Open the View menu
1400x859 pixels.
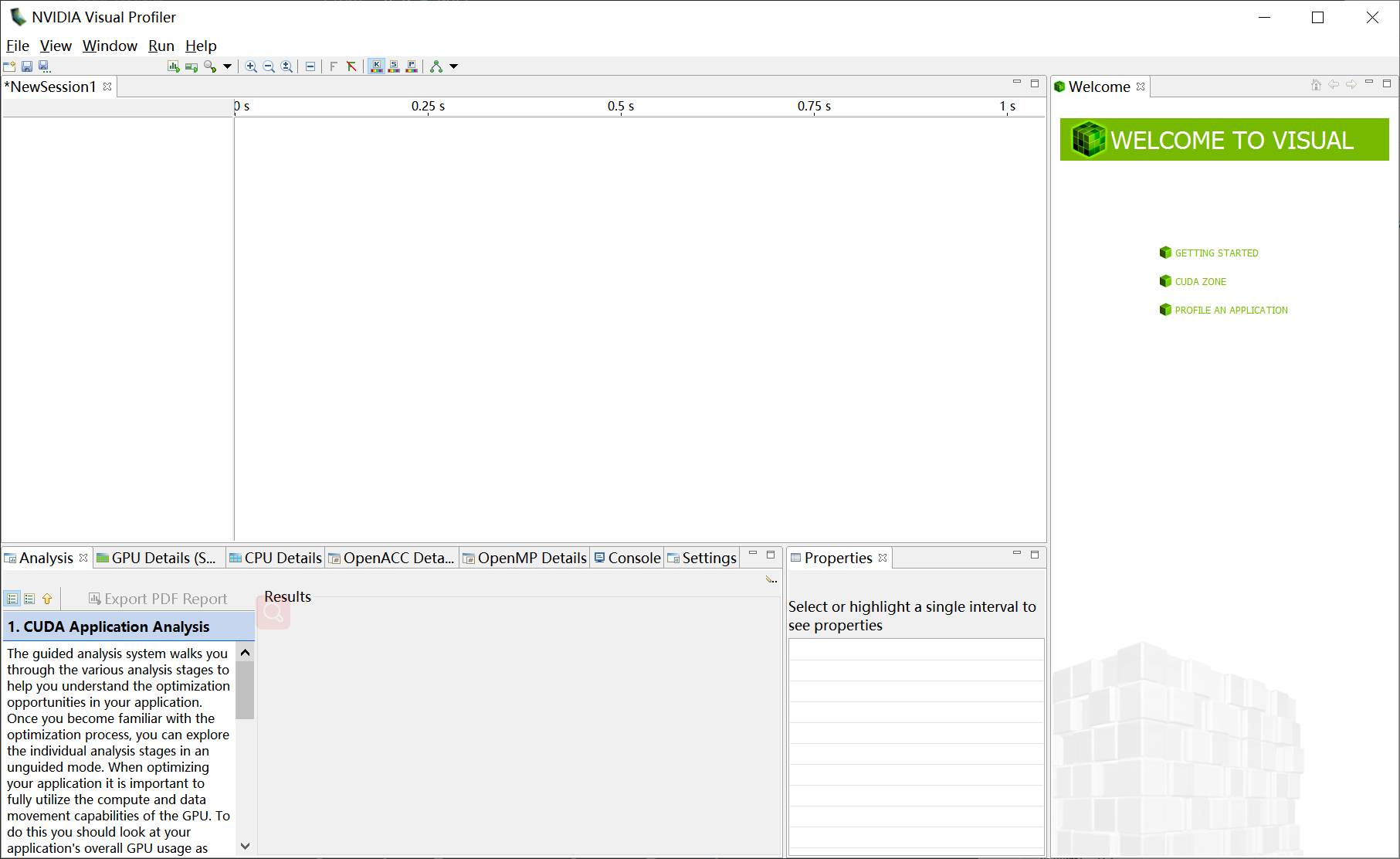(56, 46)
